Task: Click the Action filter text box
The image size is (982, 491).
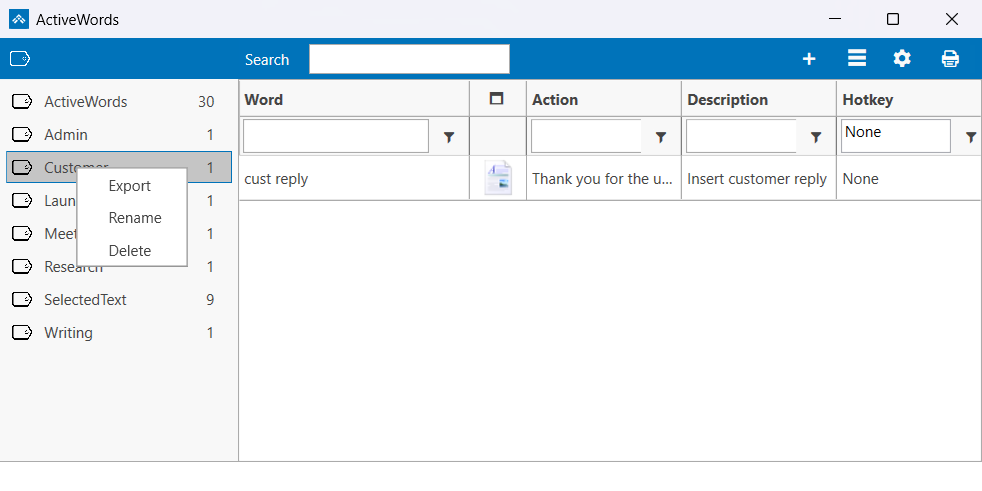Action: click(586, 136)
